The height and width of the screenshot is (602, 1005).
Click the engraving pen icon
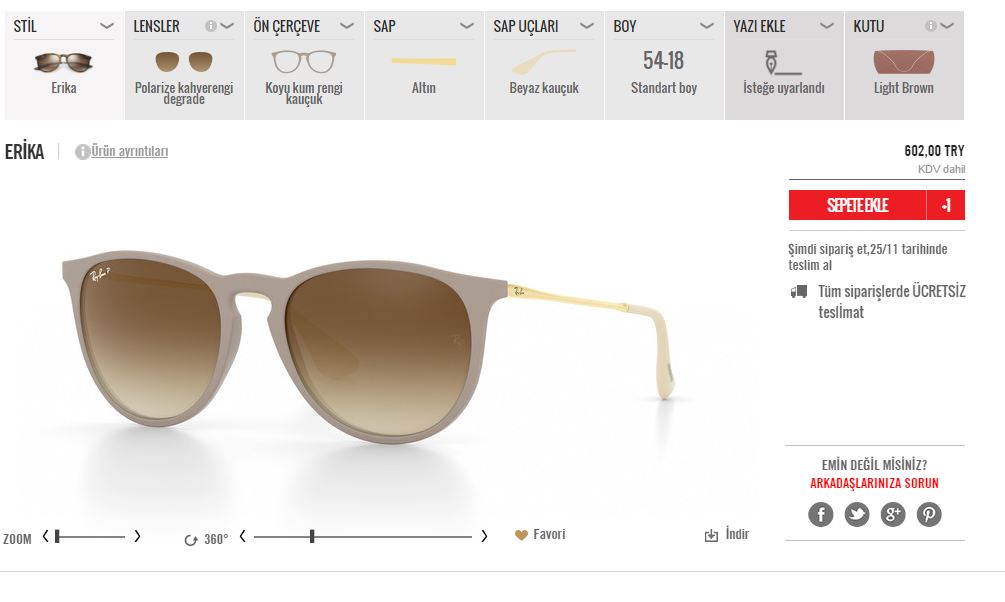click(783, 63)
